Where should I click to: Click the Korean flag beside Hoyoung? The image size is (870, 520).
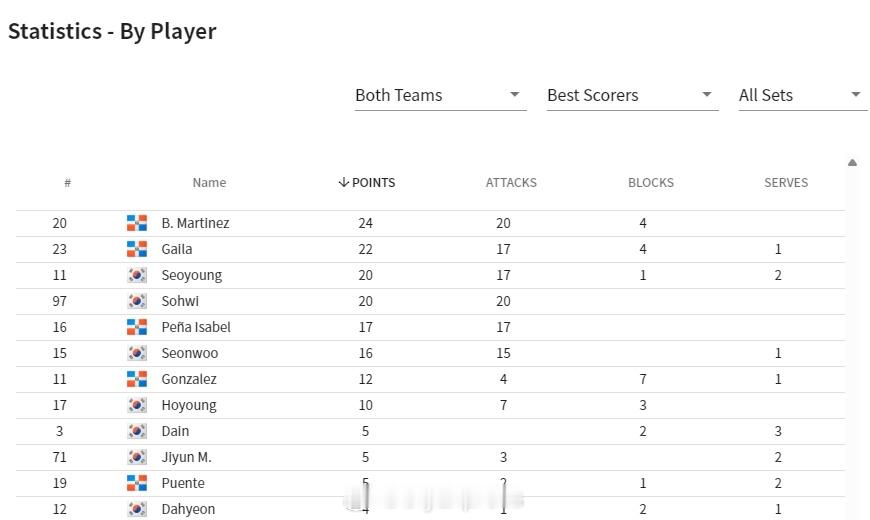(x=136, y=405)
